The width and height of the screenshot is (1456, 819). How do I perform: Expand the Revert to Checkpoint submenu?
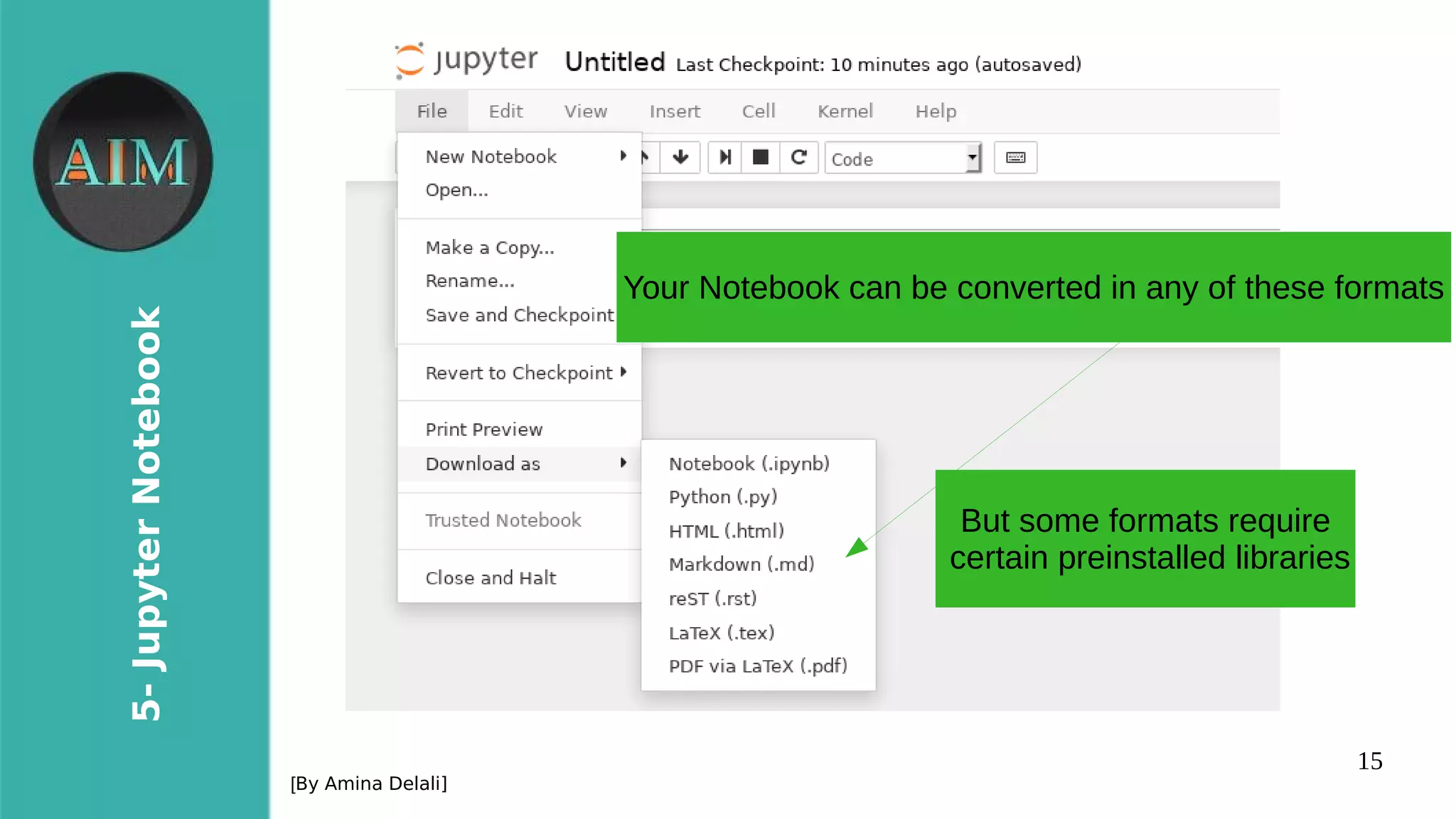[520, 373]
